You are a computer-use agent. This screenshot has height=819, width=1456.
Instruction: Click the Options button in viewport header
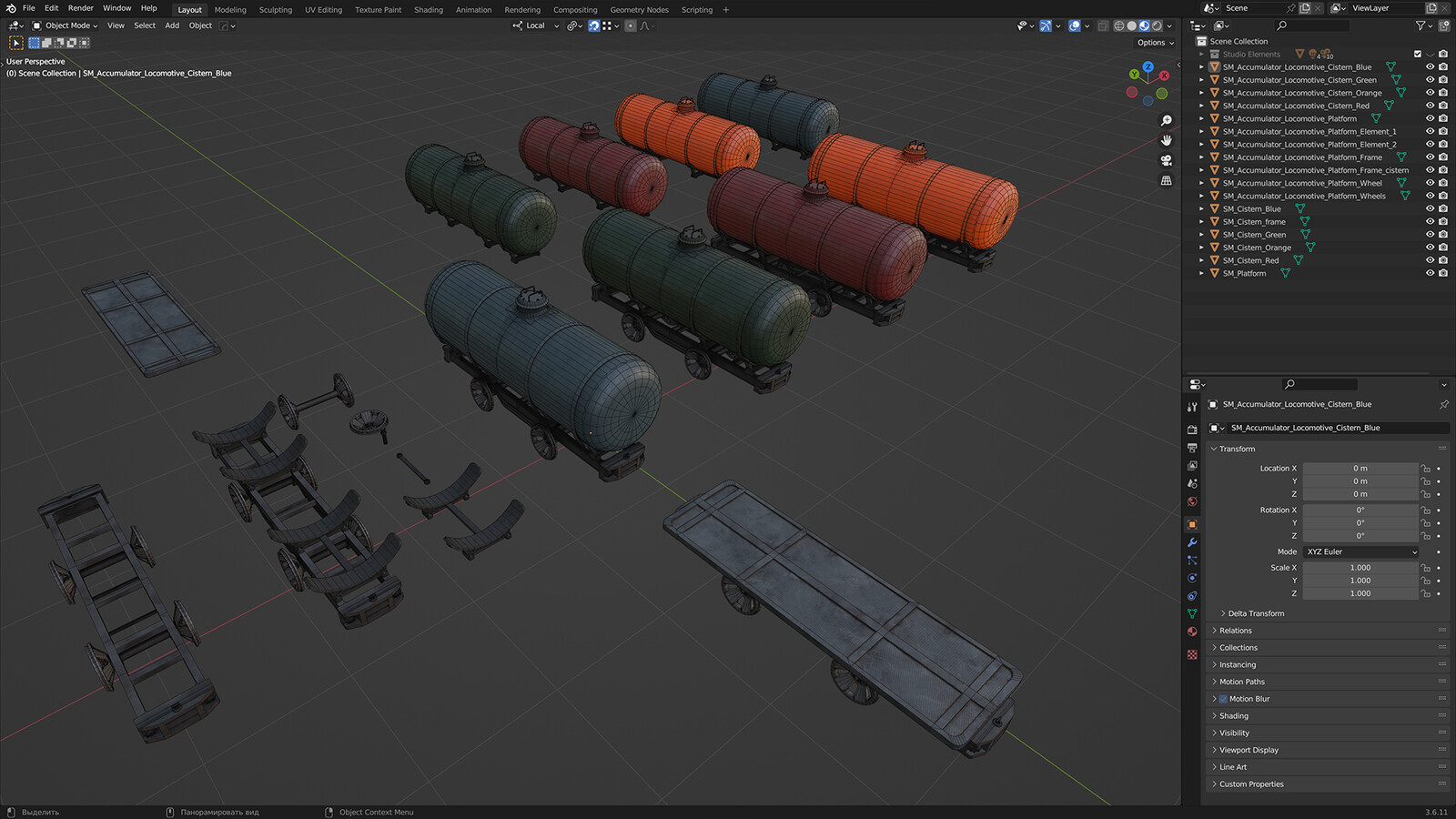(x=1155, y=43)
